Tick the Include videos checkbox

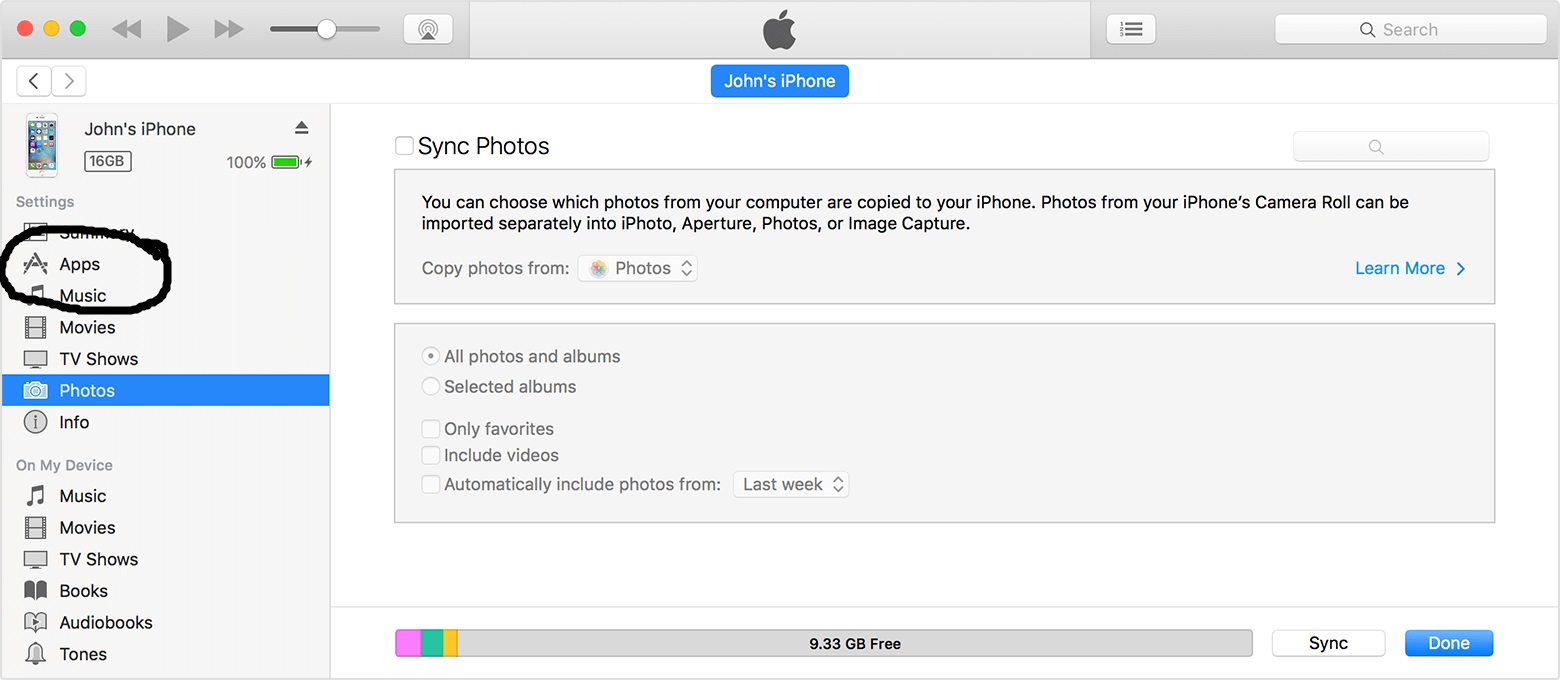tap(431, 455)
